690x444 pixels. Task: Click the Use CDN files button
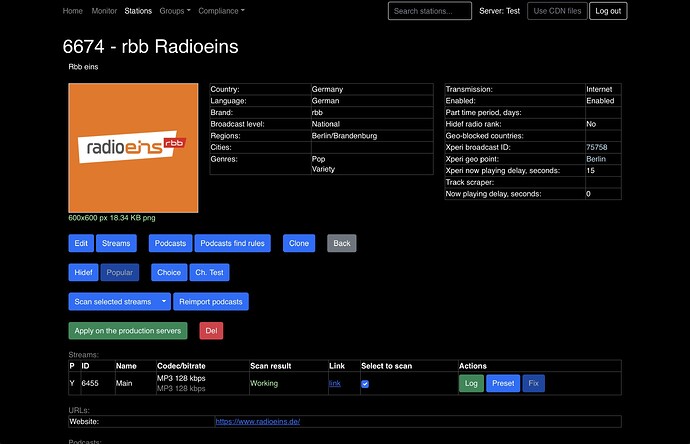(x=557, y=11)
